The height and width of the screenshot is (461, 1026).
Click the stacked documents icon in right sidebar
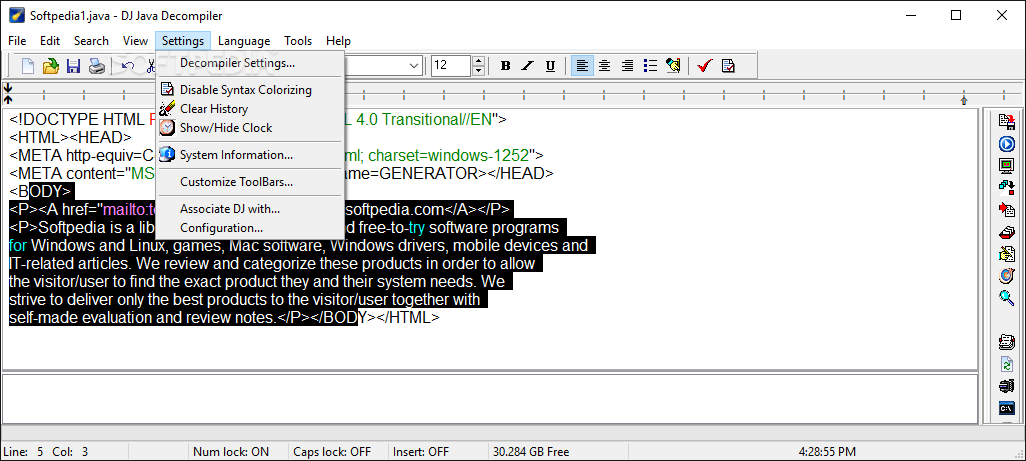(1006, 342)
